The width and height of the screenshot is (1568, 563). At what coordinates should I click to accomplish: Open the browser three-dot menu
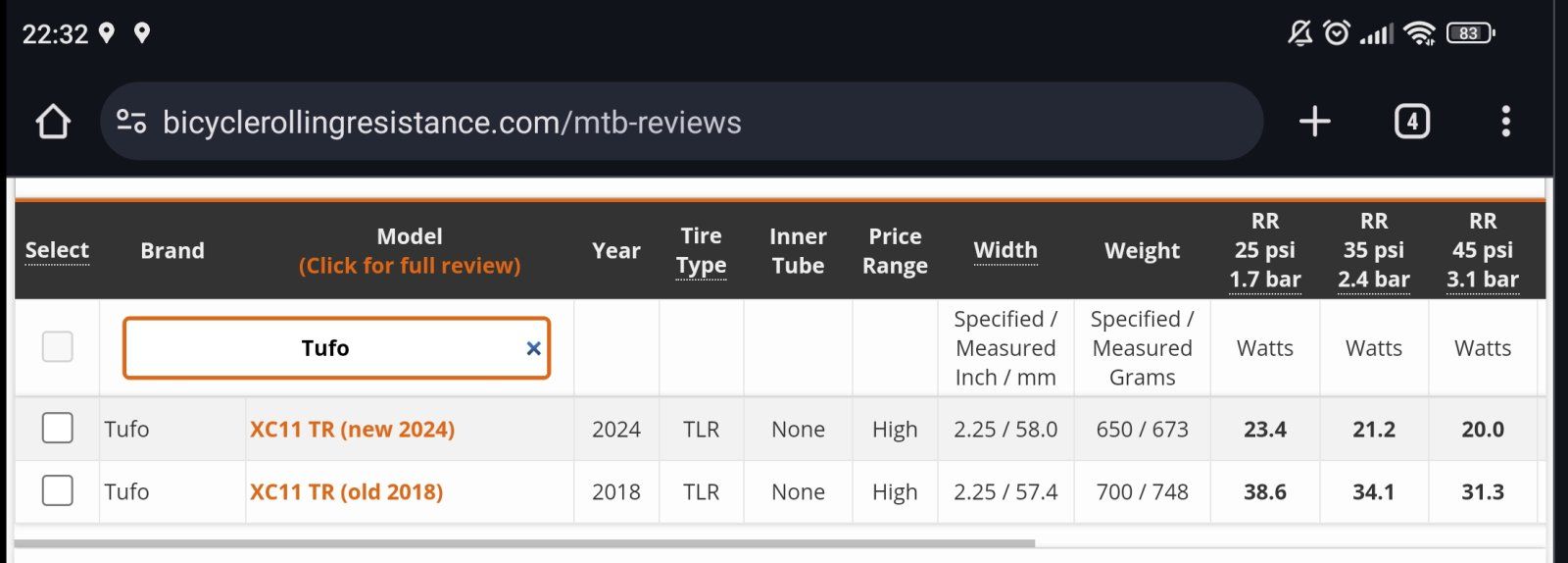pyautogui.click(x=1505, y=122)
